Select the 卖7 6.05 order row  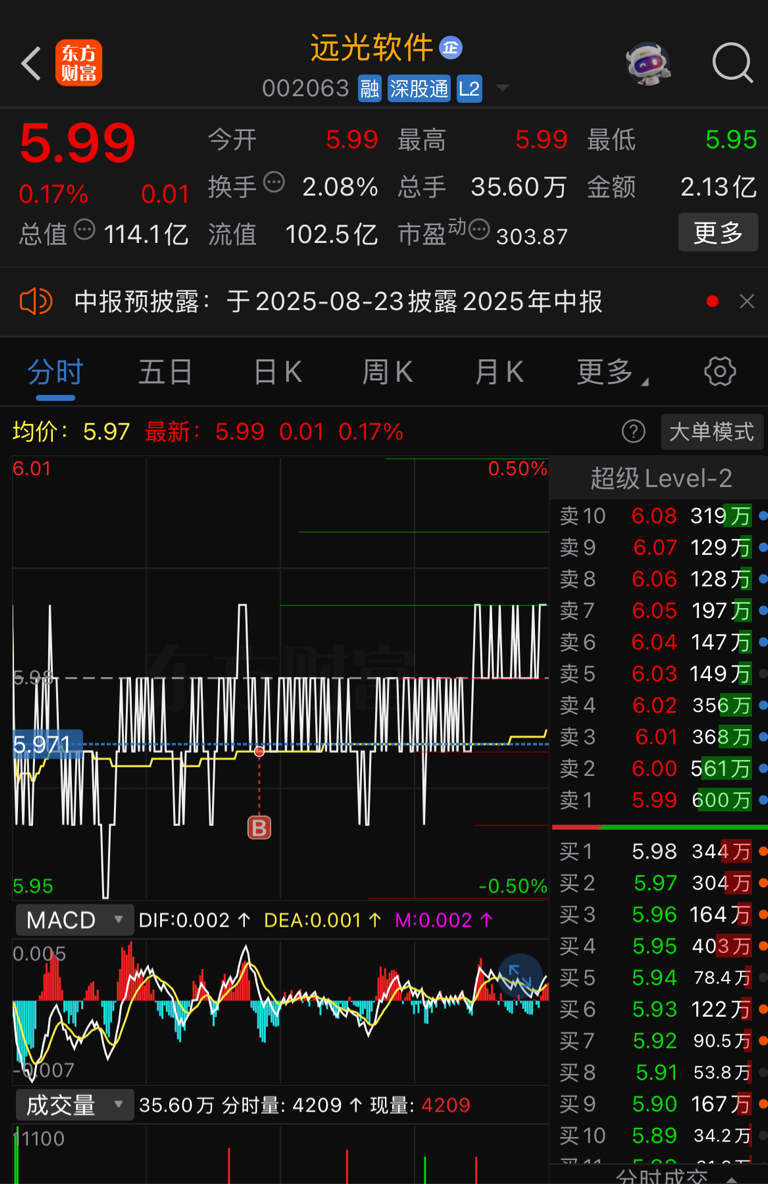[659, 611]
